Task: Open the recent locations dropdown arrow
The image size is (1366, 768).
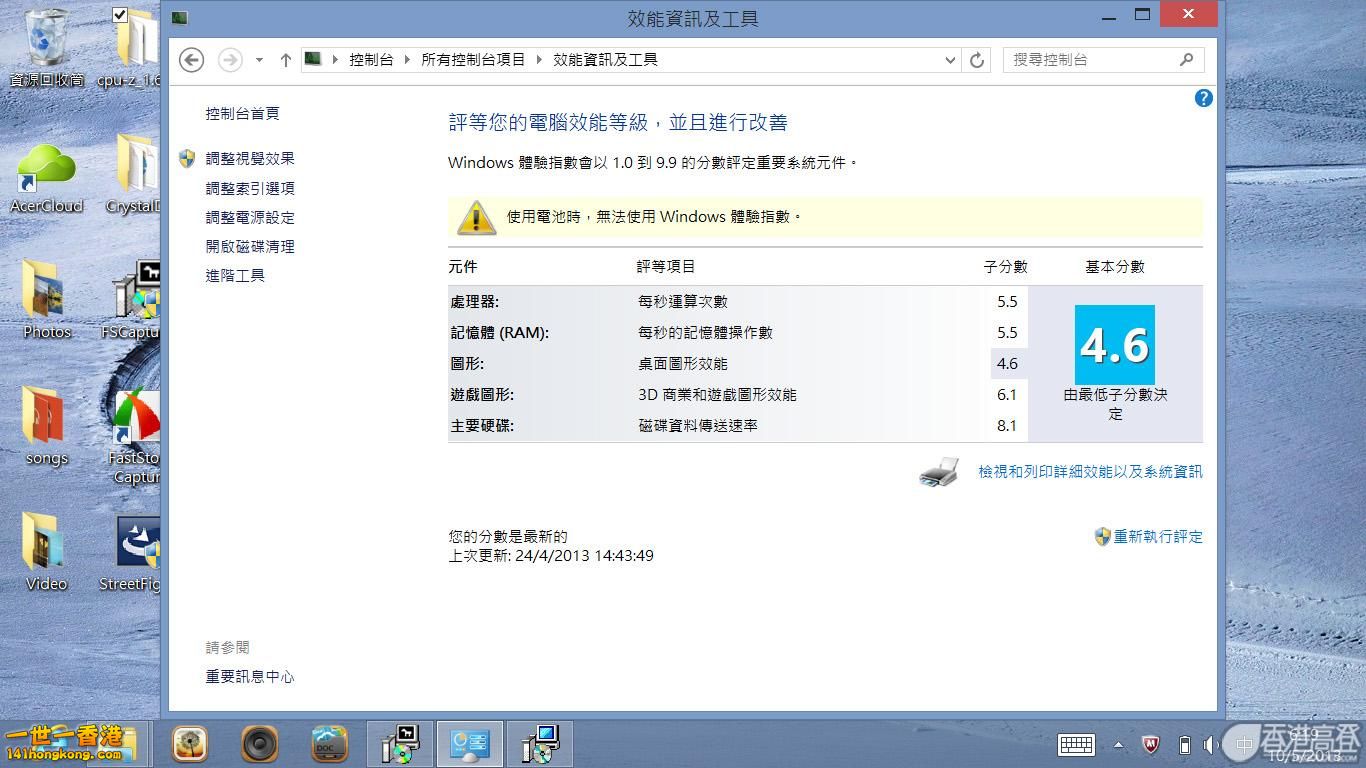Action: click(259, 60)
